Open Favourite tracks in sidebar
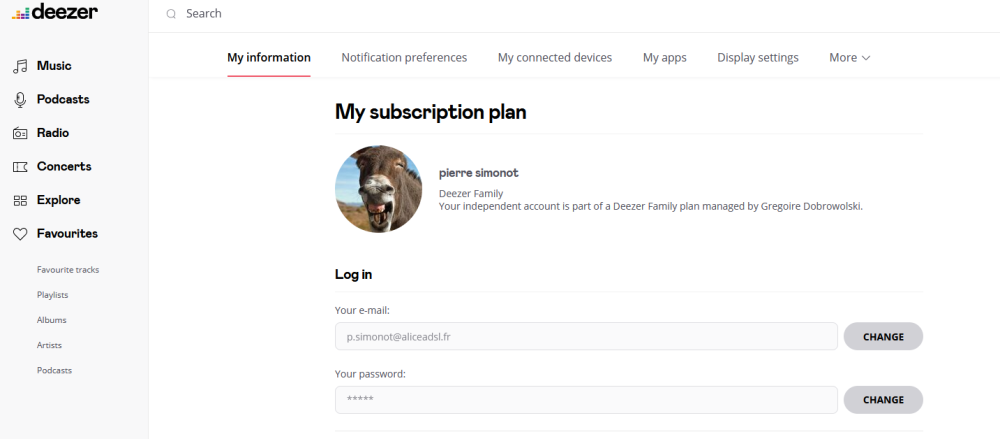 [x=68, y=270]
